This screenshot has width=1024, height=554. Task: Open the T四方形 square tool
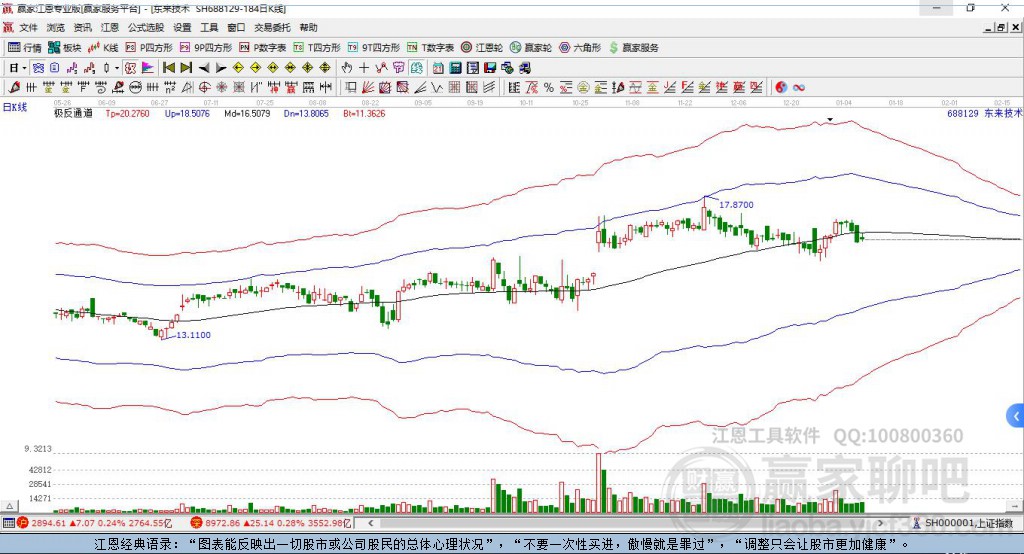317,48
